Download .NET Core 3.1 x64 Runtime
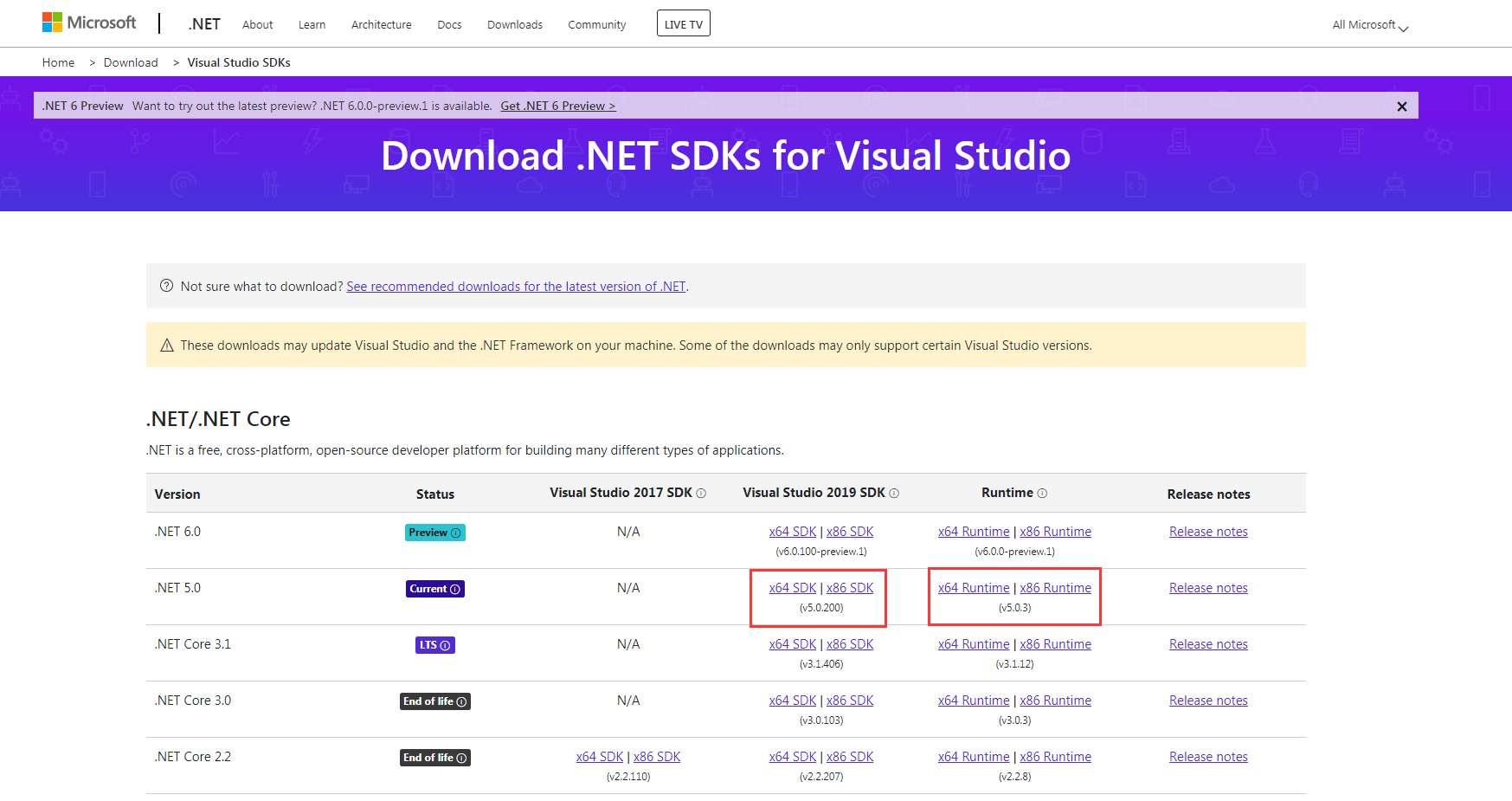 coord(974,644)
